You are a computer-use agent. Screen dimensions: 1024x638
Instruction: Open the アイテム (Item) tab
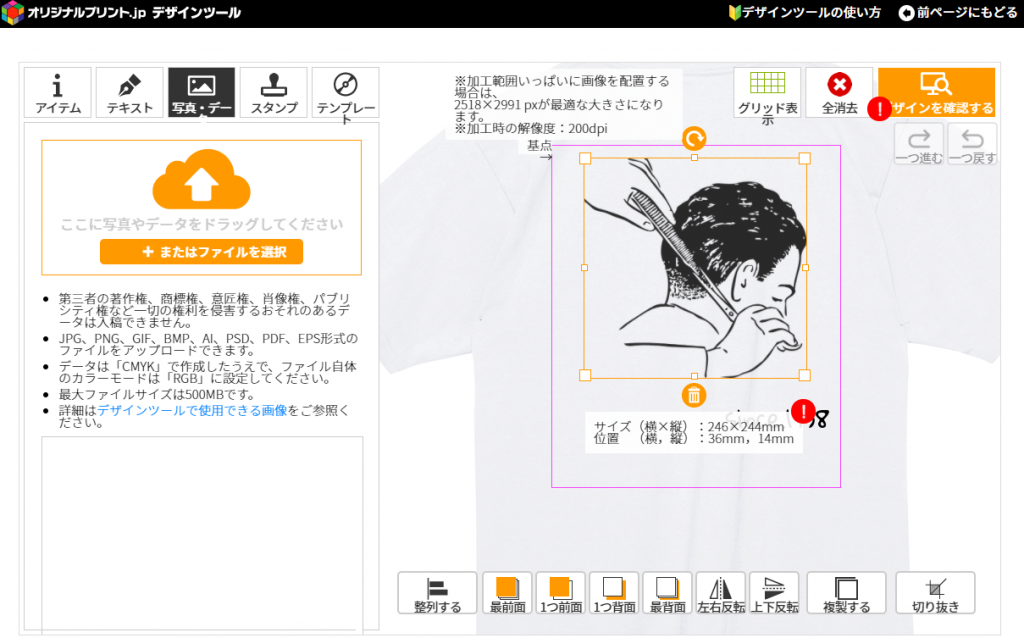point(57,92)
